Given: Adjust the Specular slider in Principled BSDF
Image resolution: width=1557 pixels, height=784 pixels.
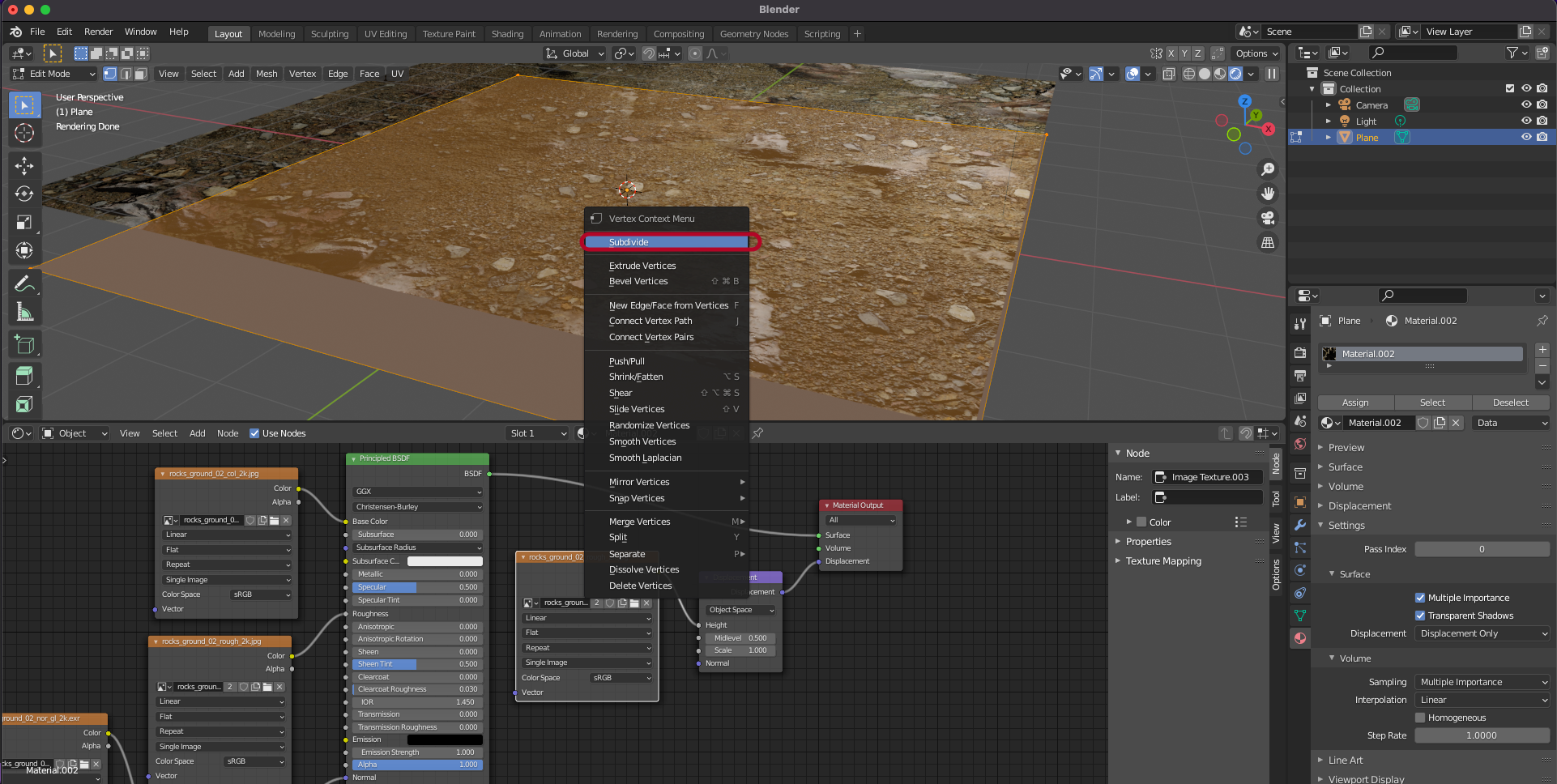Looking at the screenshot, I should pos(416,587).
